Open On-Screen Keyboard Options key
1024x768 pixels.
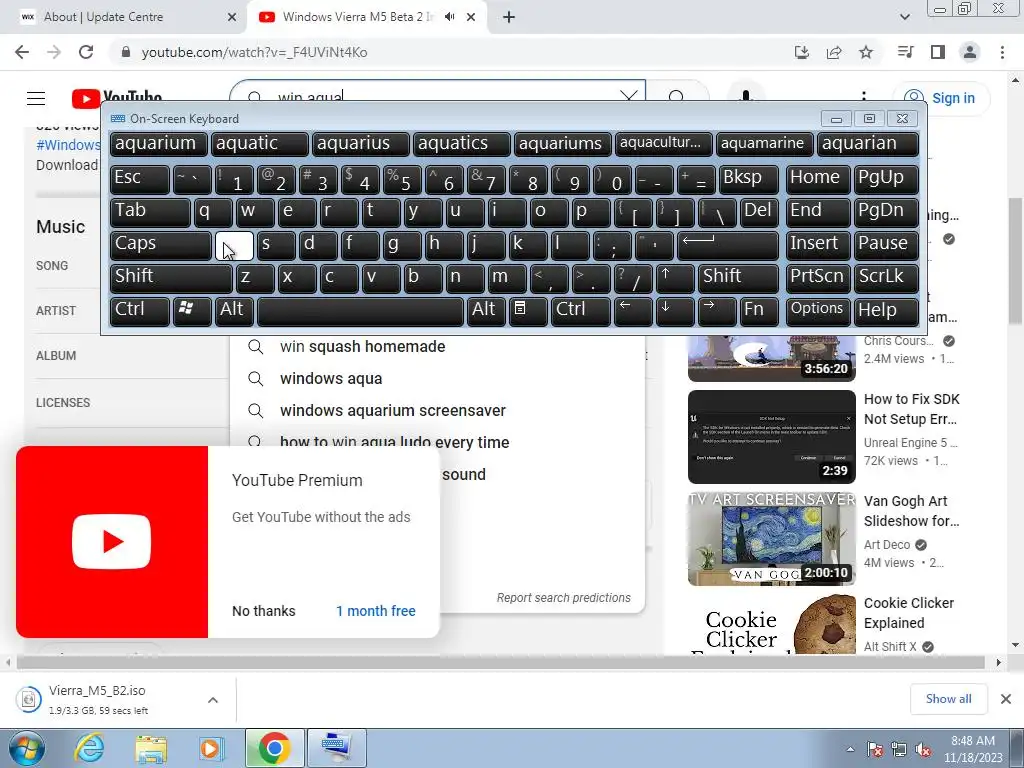[x=818, y=310]
